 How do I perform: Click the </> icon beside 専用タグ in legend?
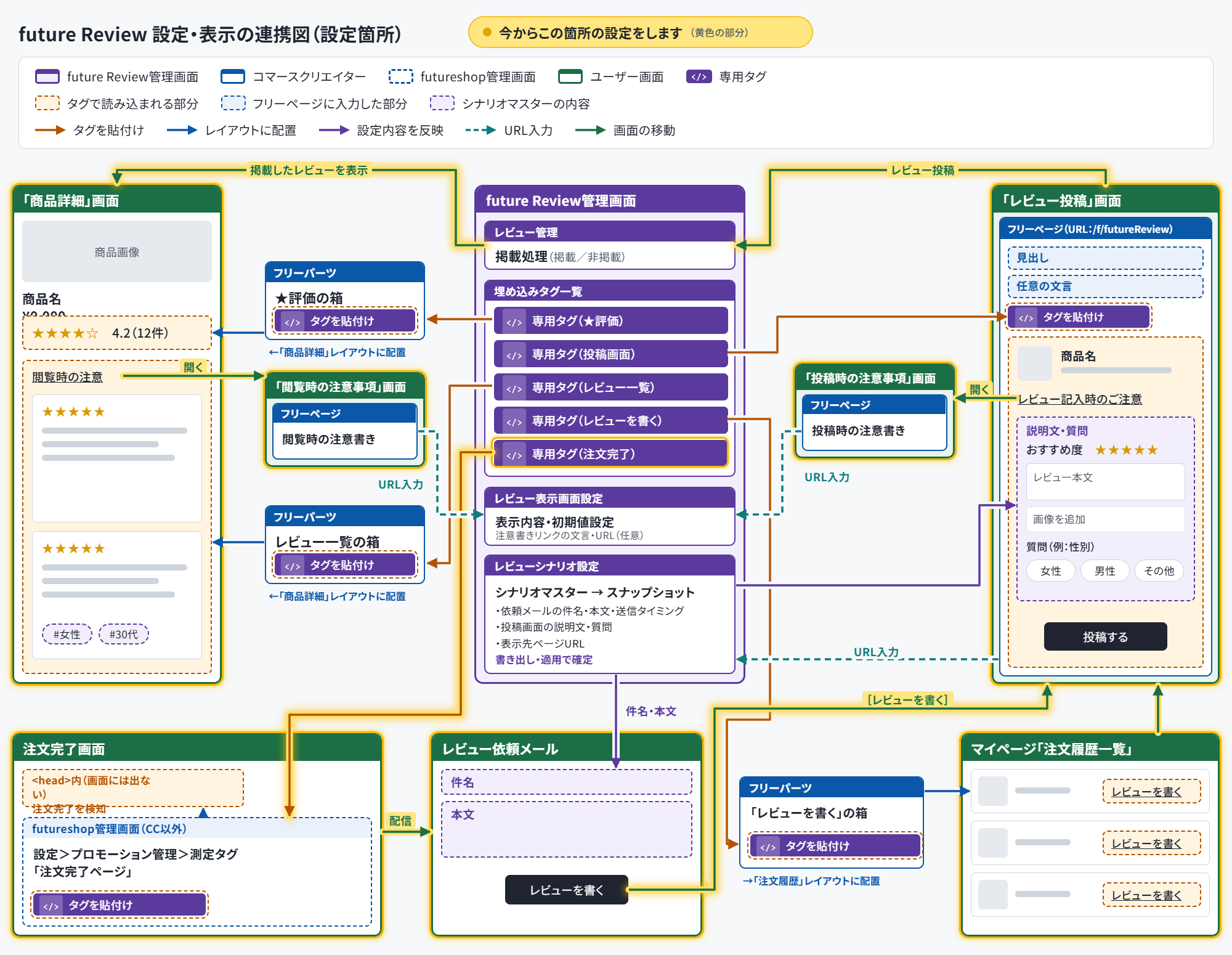click(699, 77)
